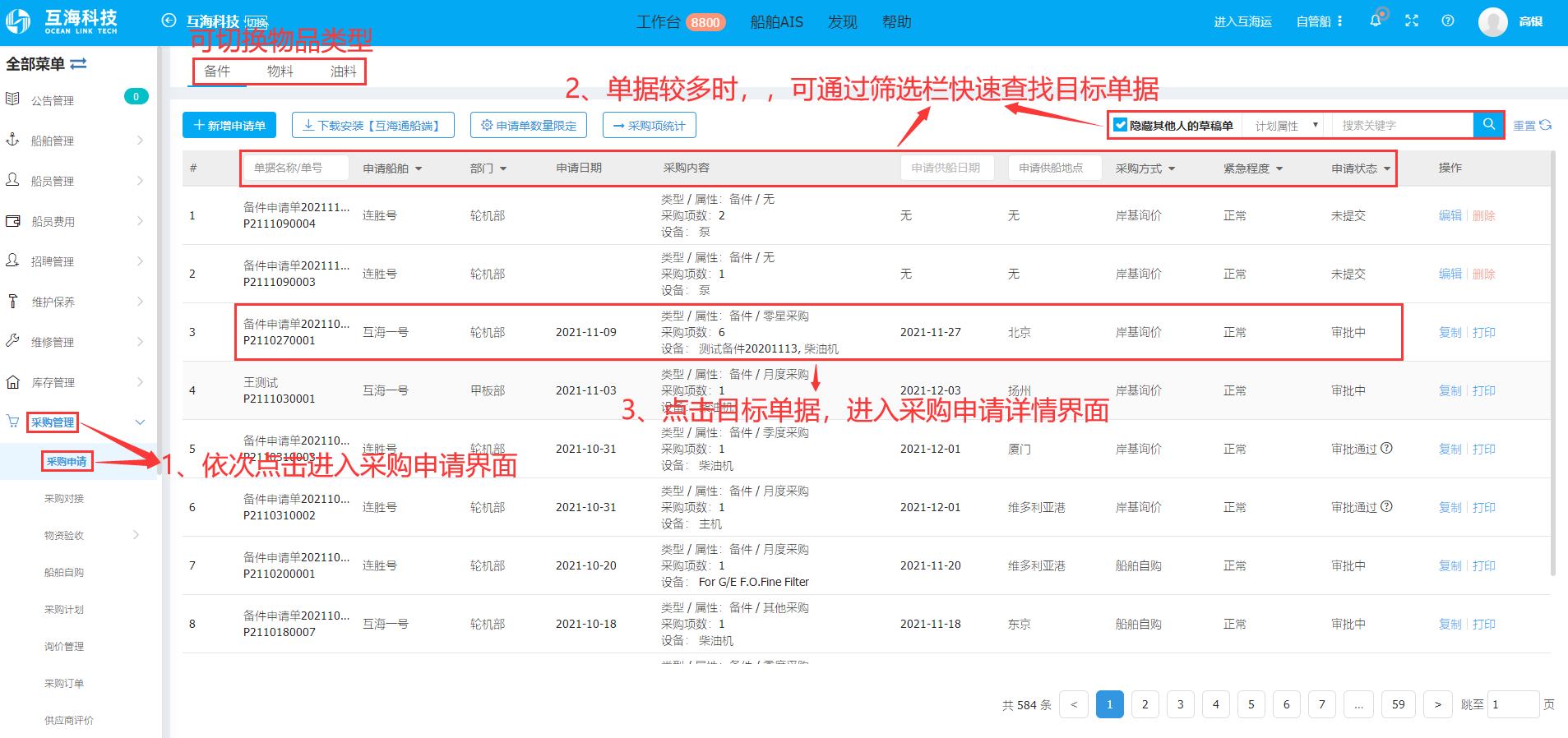This screenshot has width=1568, height=738.
Task: Enter fullscreen via expand icon
Action: [1412, 21]
